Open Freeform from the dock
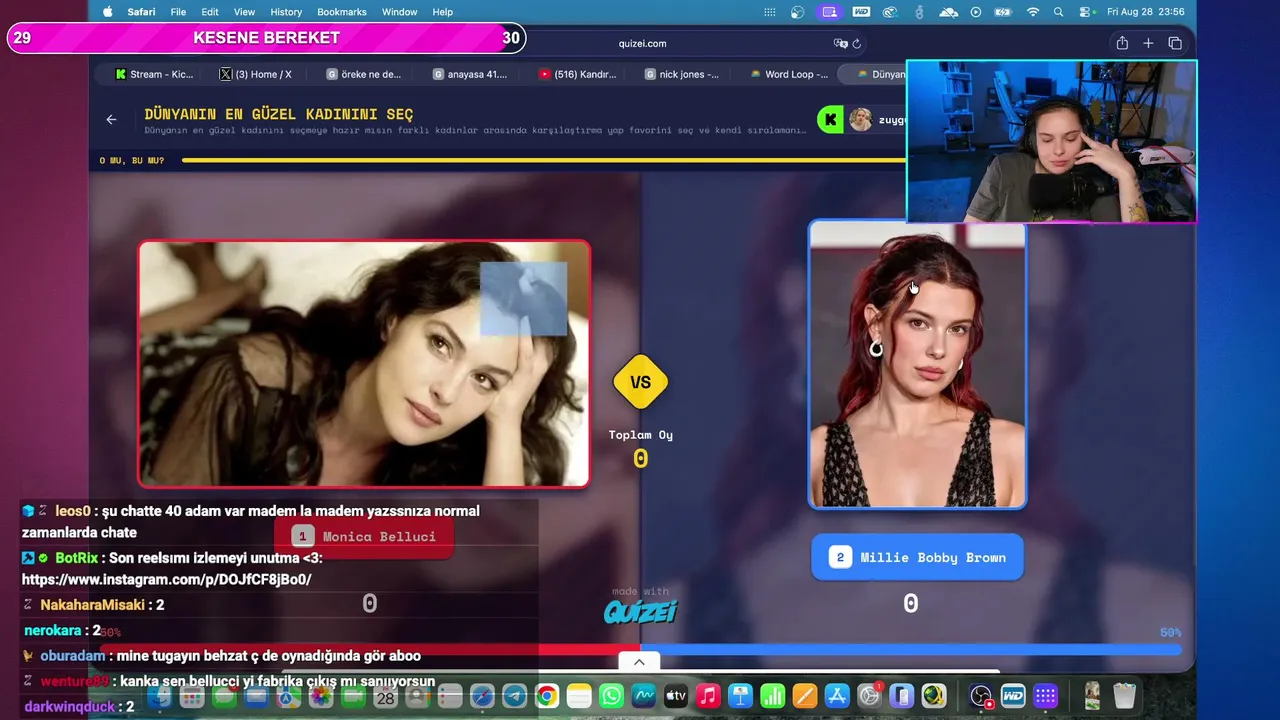Screen dimensions: 1280x720 pos(643,696)
